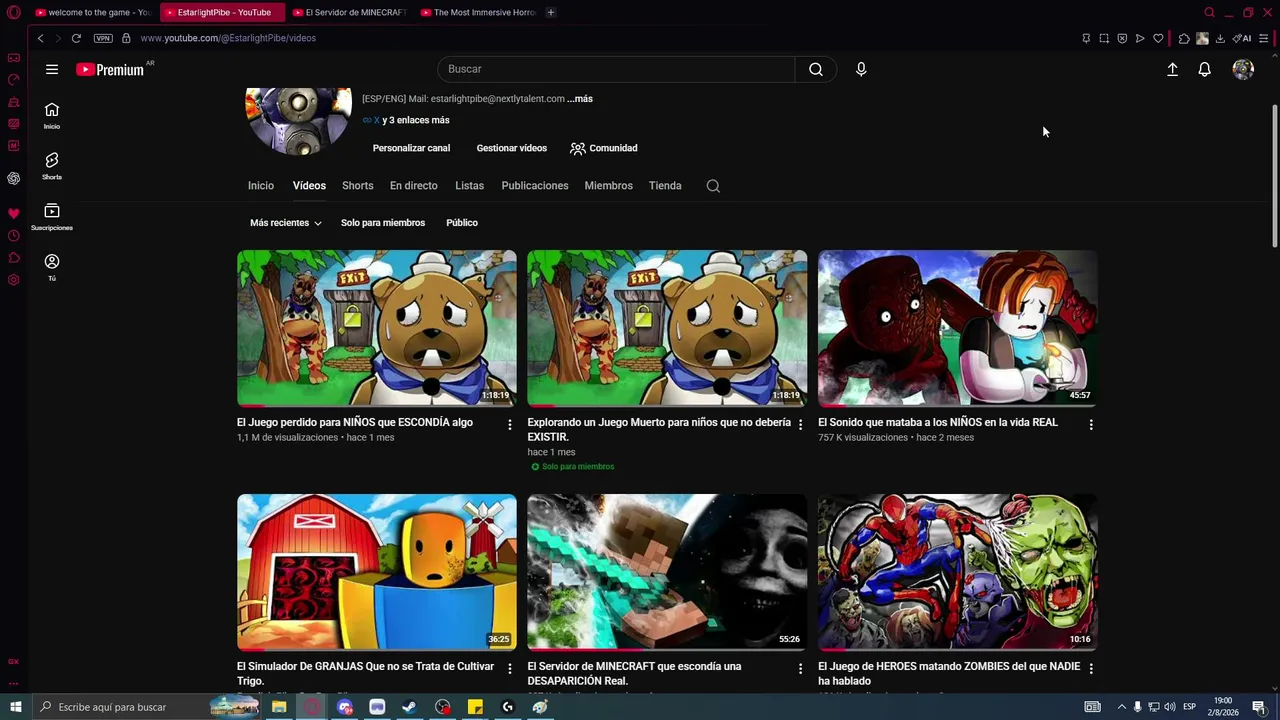The height and width of the screenshot is (720, 1280).
Task: Go to the YouTube Premium logo home
Action: (x=110, y=70)
